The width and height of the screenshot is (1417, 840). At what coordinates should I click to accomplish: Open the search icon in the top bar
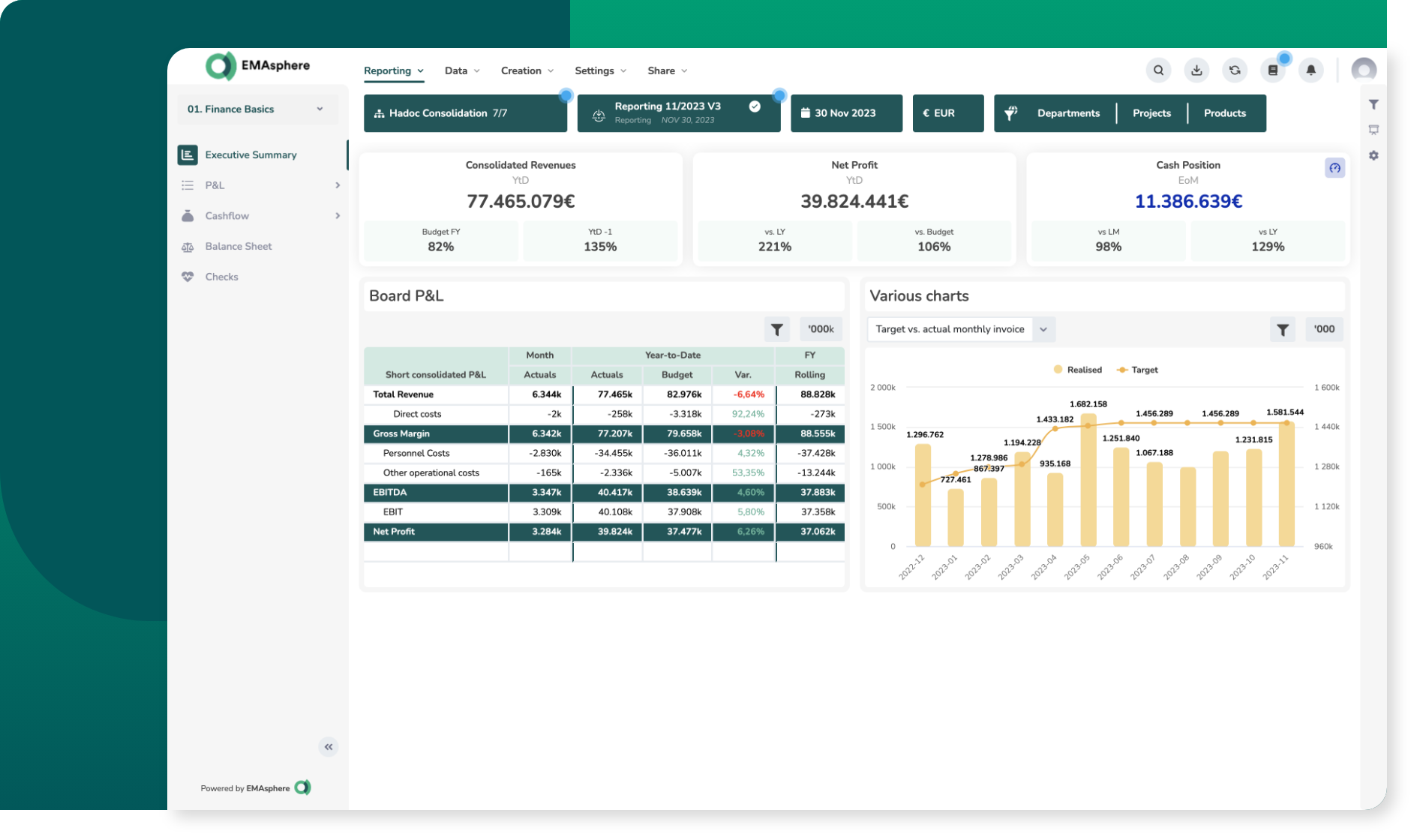tap(1158, 70)
